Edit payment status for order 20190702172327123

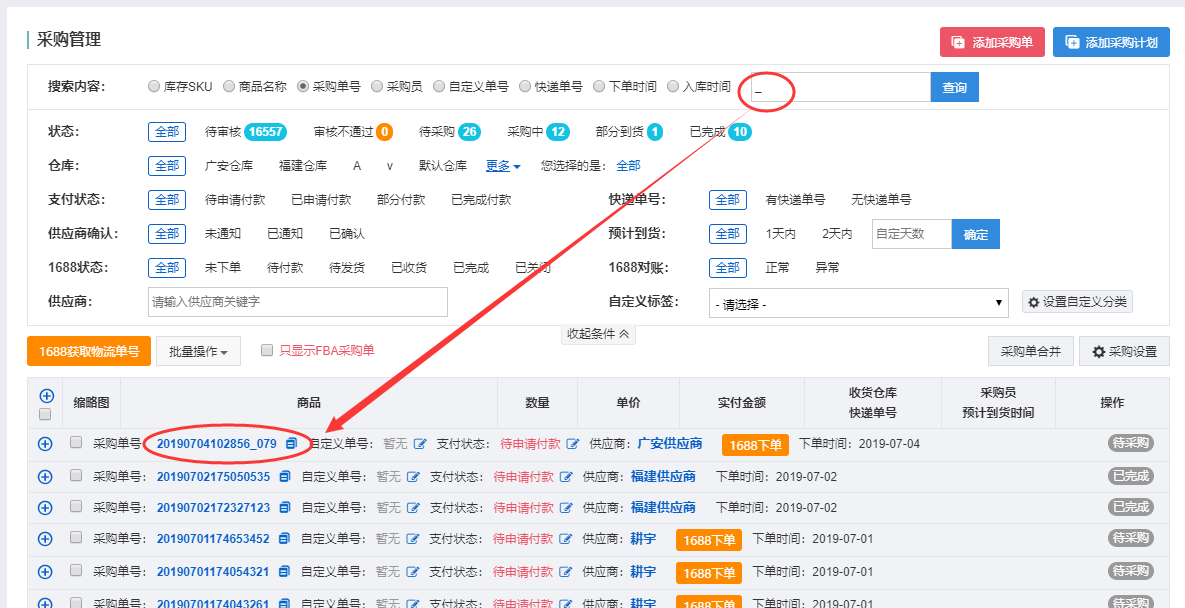point(565,508)
